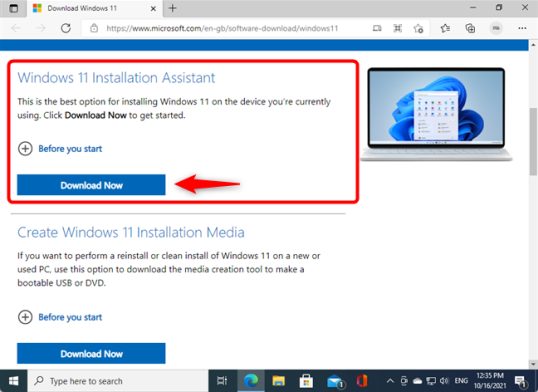Click Download Now for Installation Assistant

click(91, 185)
